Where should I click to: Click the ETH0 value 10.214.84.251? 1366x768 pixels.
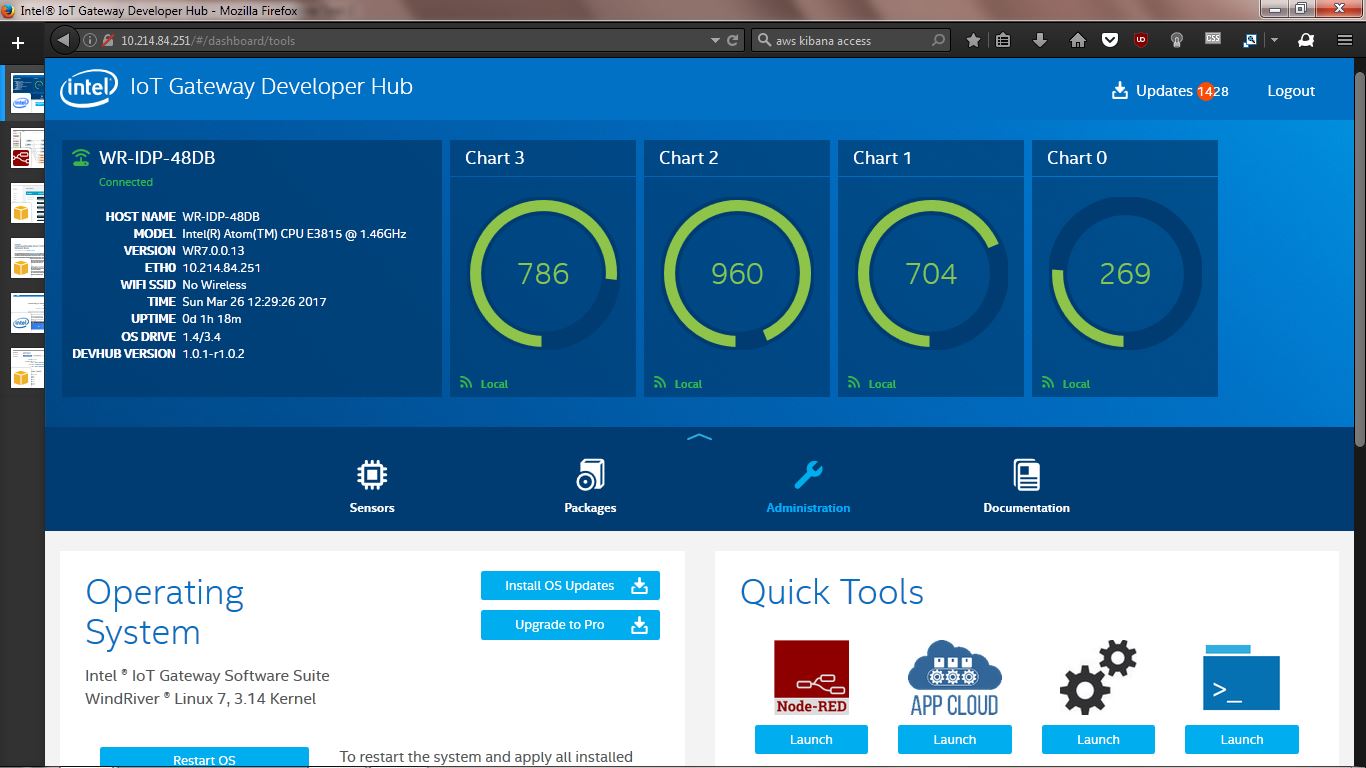point(221,268)
